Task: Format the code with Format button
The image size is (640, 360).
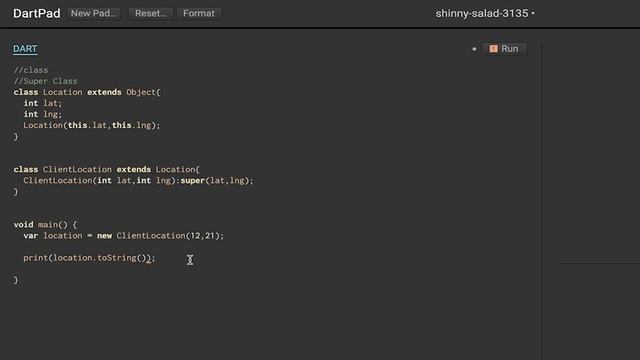Action: 199,13
